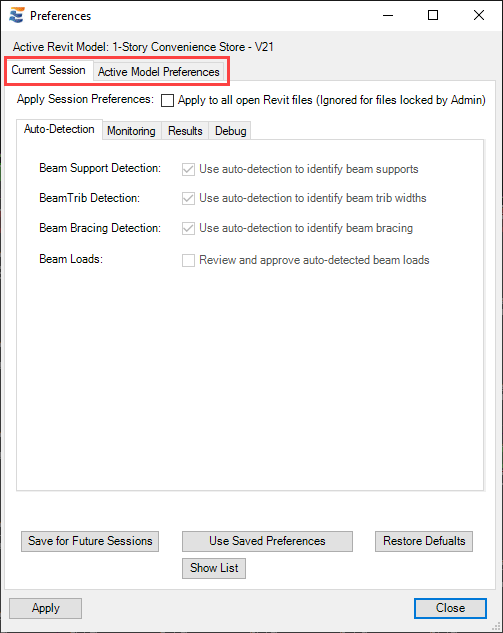Click Save for Future Sessions button
This screenshot has width=503, height=633.
click(90, 541)
